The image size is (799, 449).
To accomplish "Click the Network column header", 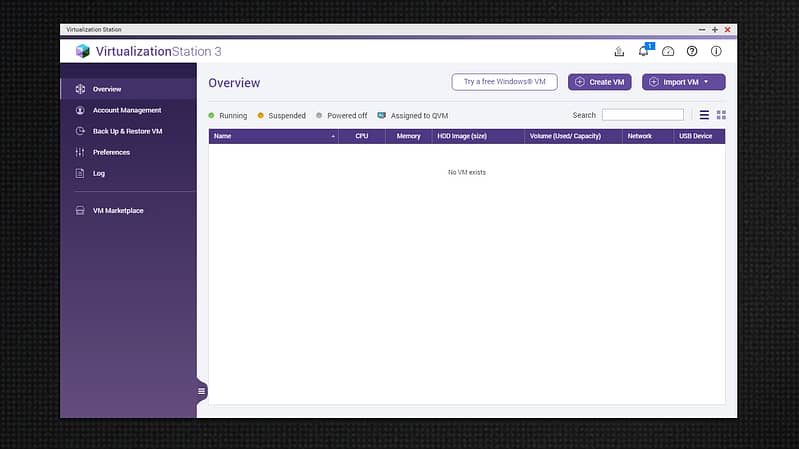I will coord(648,136).
